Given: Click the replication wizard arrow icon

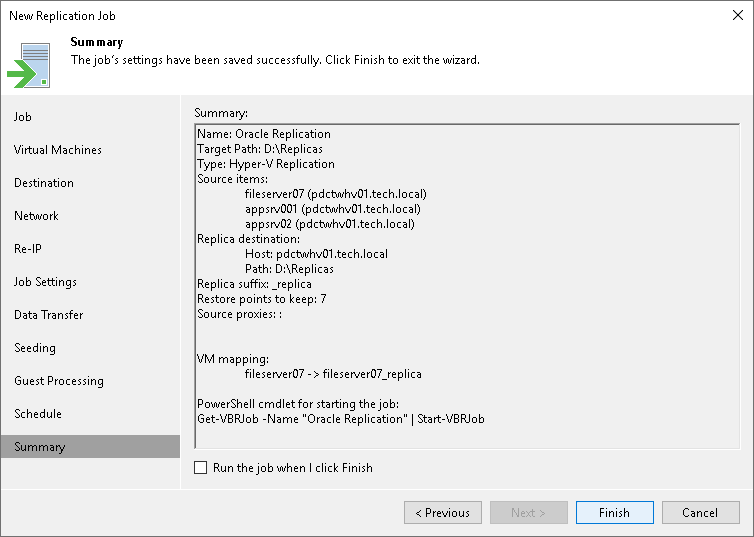Looking at the screenshot, I should click(x=28, y=65).
